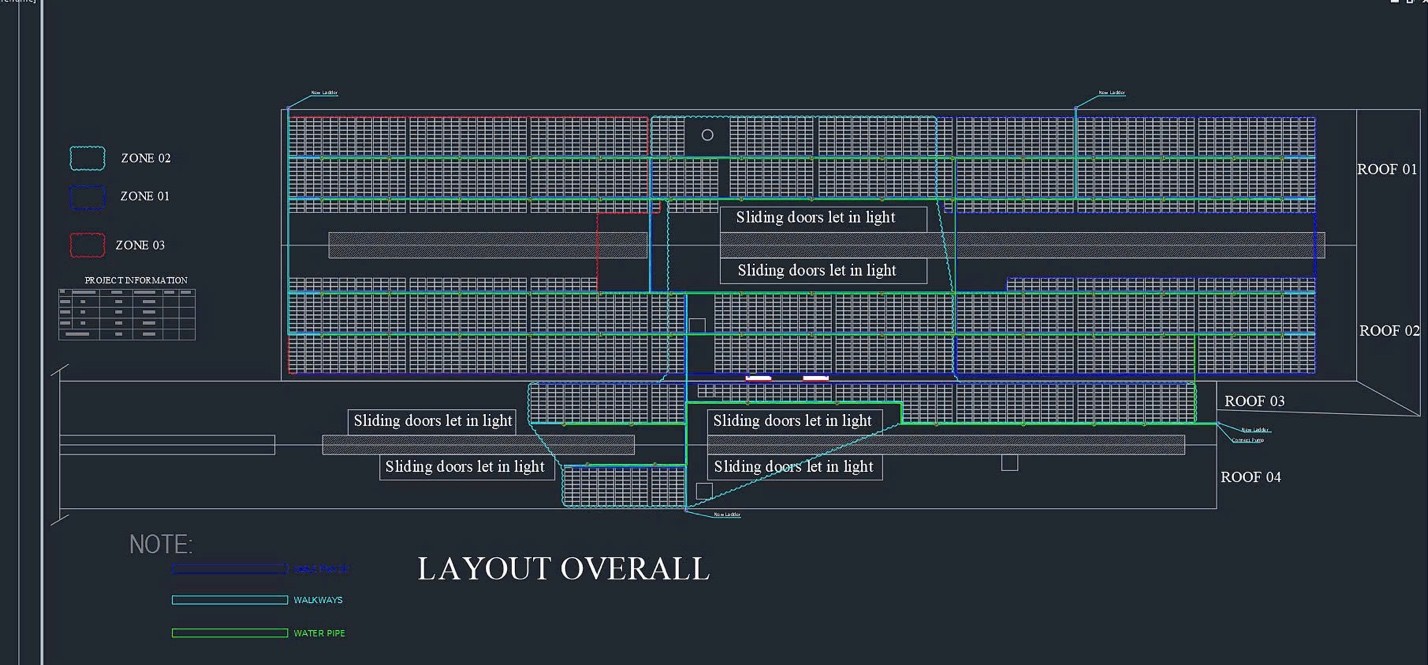Select the circle symbol on Roof 01
The width and height of the screenshot is (1428, 665).
point(708,135)
